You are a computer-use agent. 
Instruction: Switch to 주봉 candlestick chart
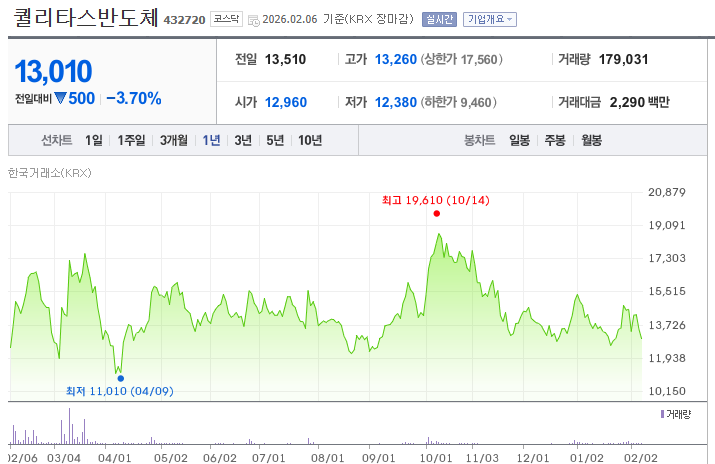555,140
